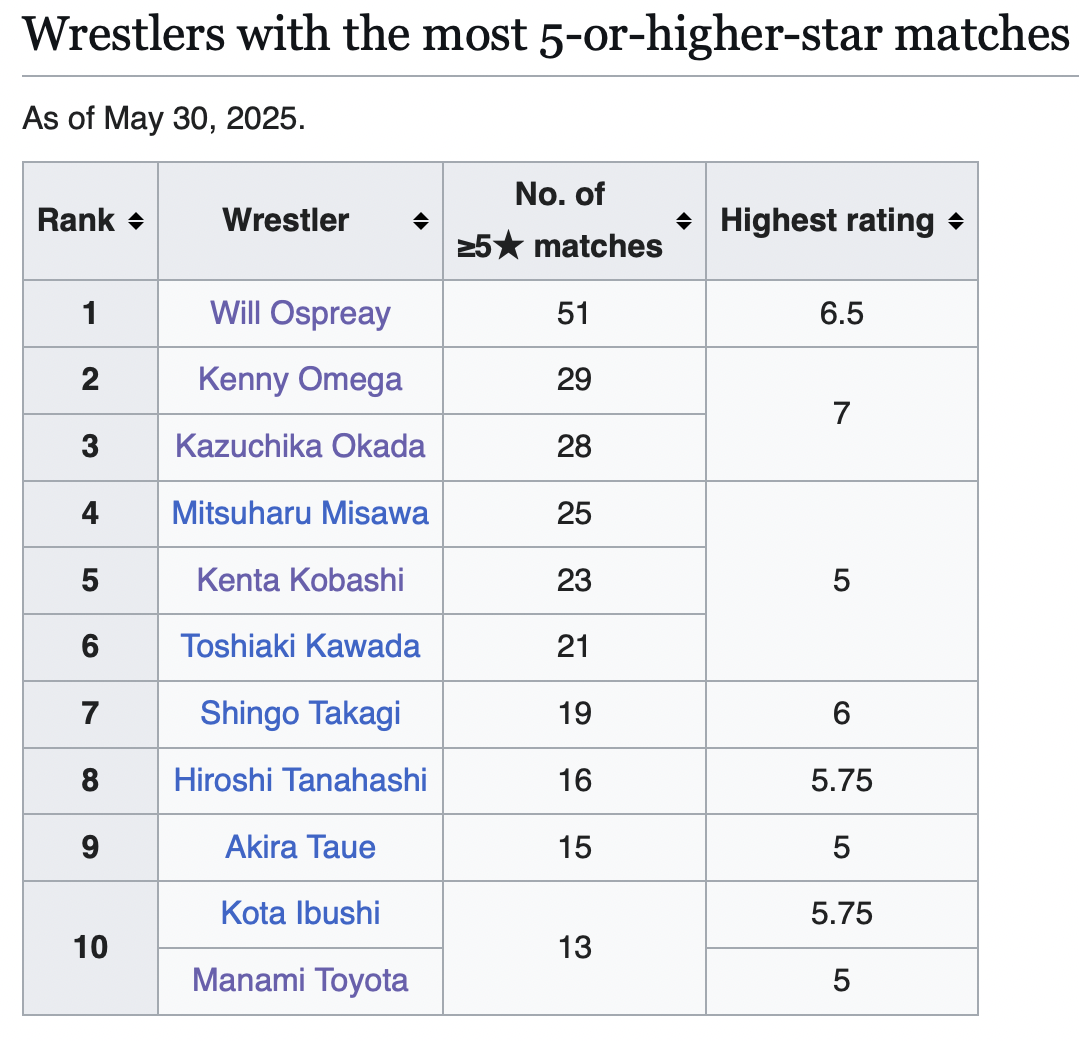Open the Will Ospreay link
This screenshot has width=1079, height=1041.
point(300,314)
